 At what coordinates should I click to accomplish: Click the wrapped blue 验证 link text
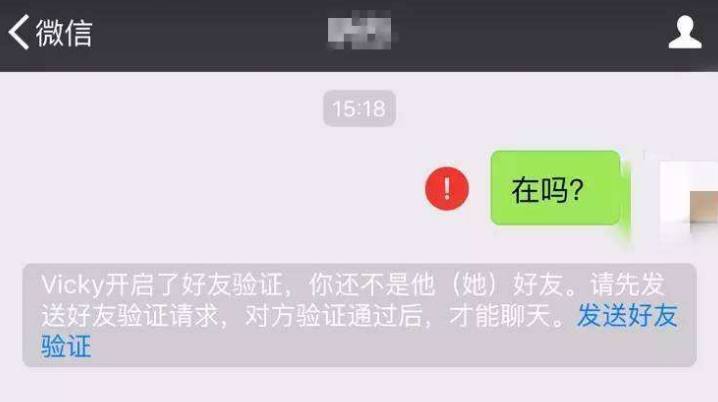click(66, 346)
